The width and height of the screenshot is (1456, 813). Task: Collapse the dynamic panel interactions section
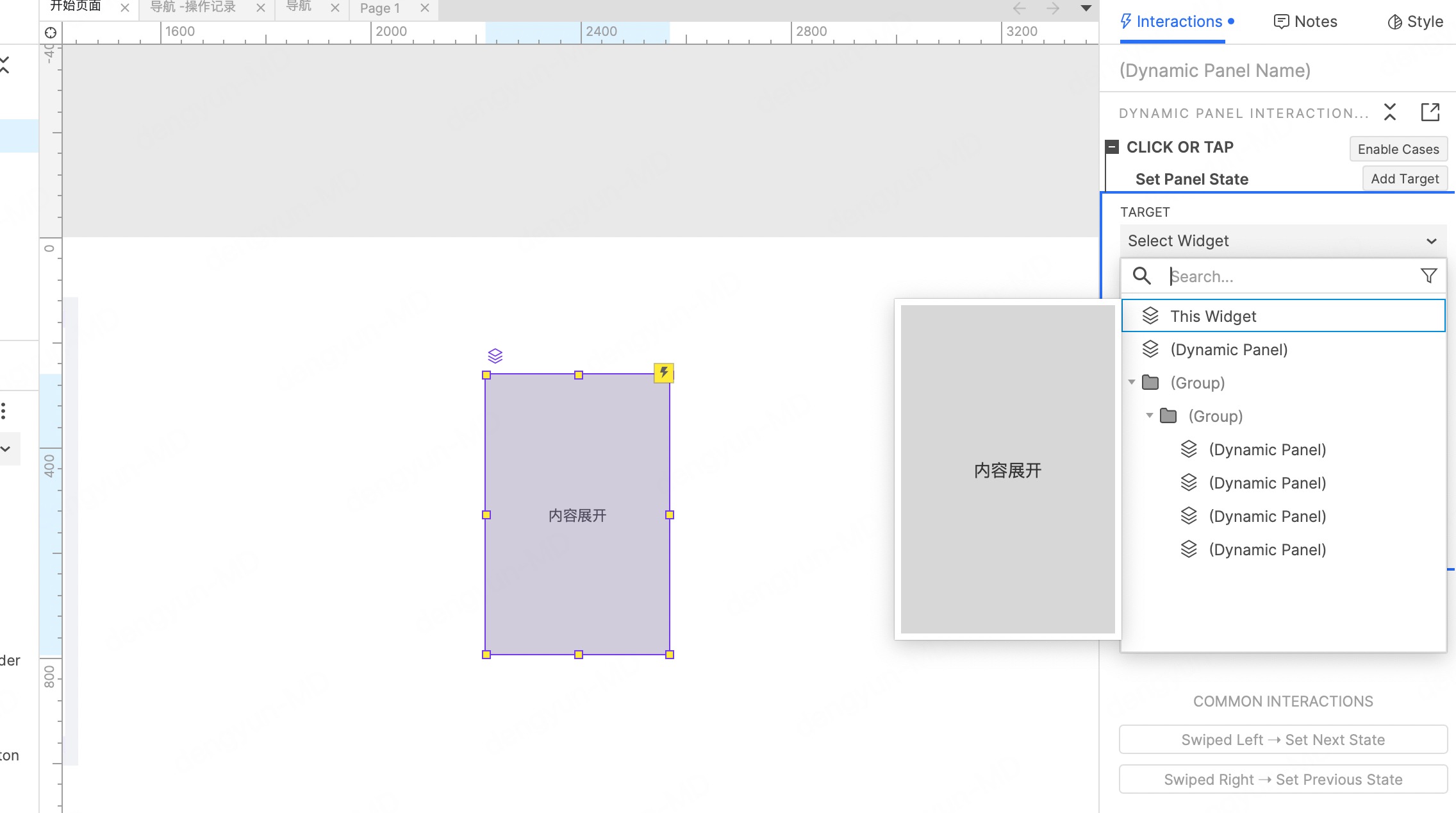(1390, 112)
